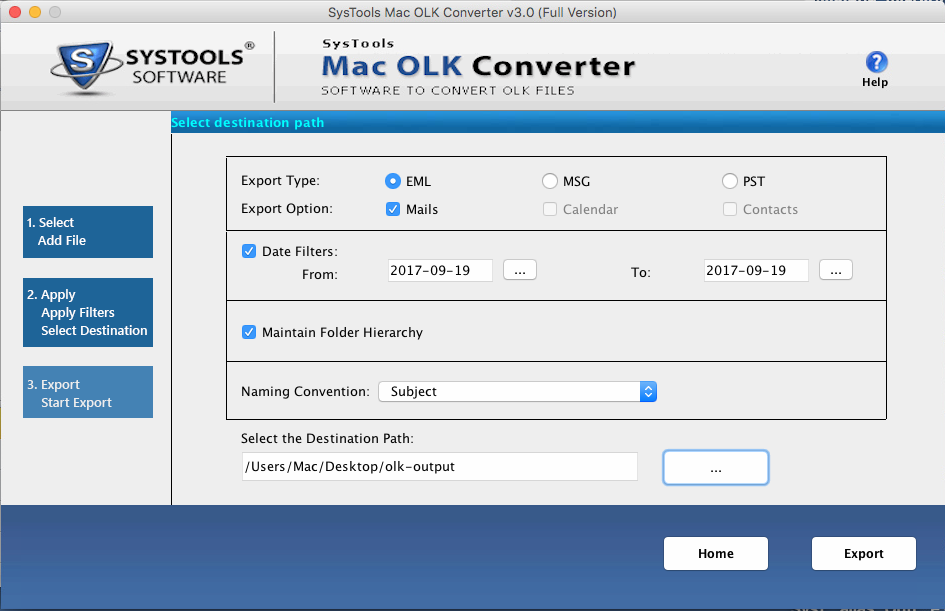Uncheck Maintain Folder Hierarchy
The height and width of the screenshot is (611, 946).
tap(249, 332)
